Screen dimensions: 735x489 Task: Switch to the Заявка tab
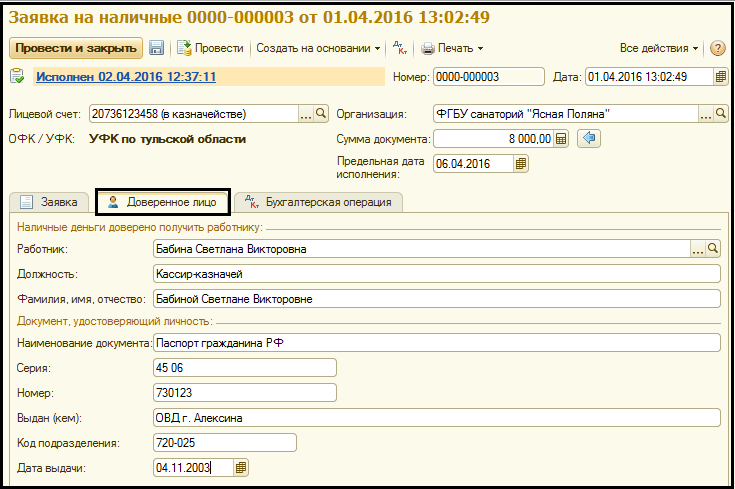tap(49, 202)
